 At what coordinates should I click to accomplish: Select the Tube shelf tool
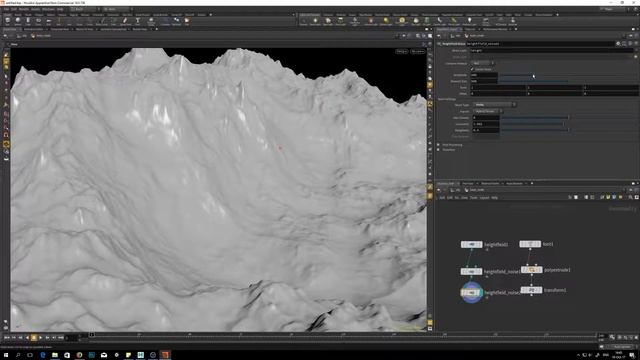click(28, 21)
